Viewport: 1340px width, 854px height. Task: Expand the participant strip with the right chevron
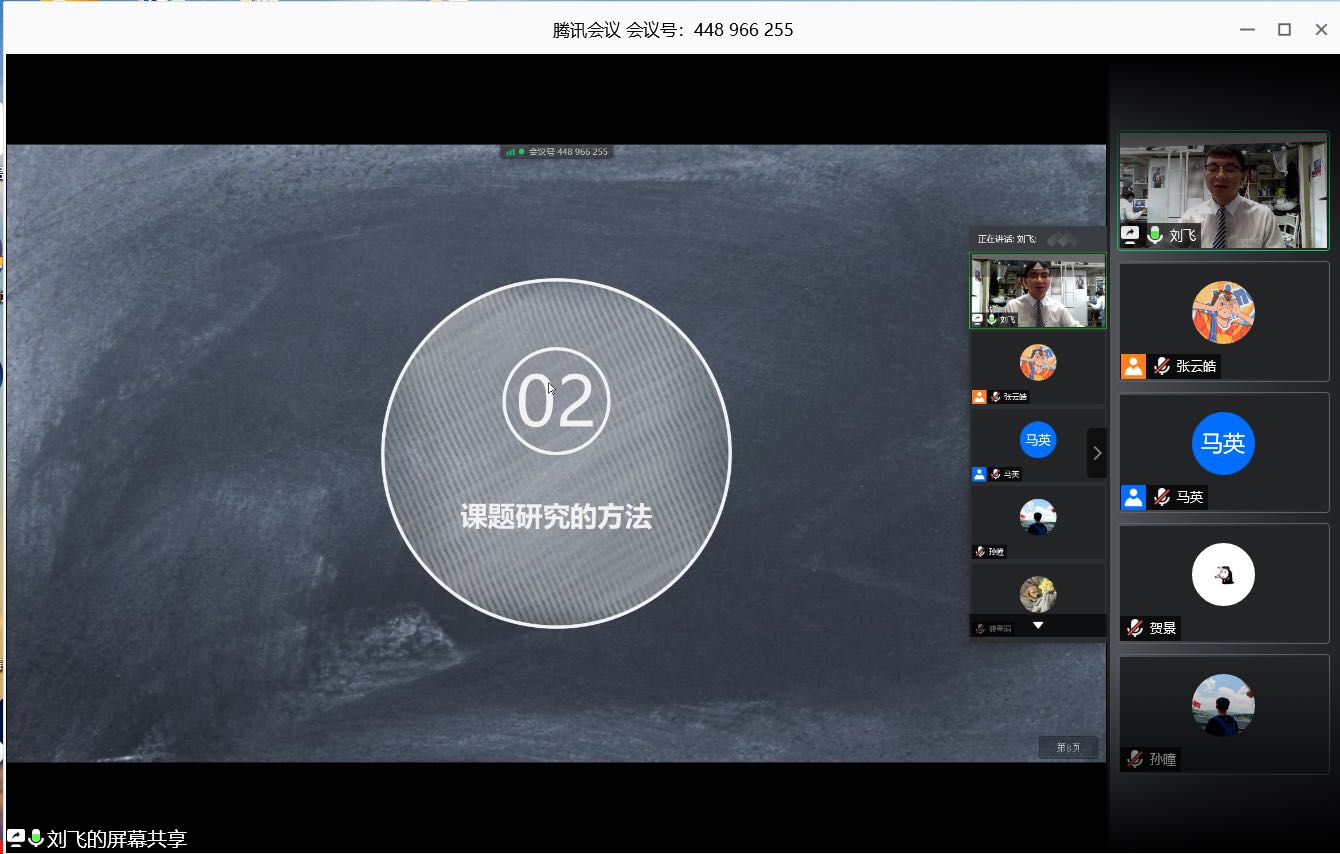click(x=1097, y=453)
